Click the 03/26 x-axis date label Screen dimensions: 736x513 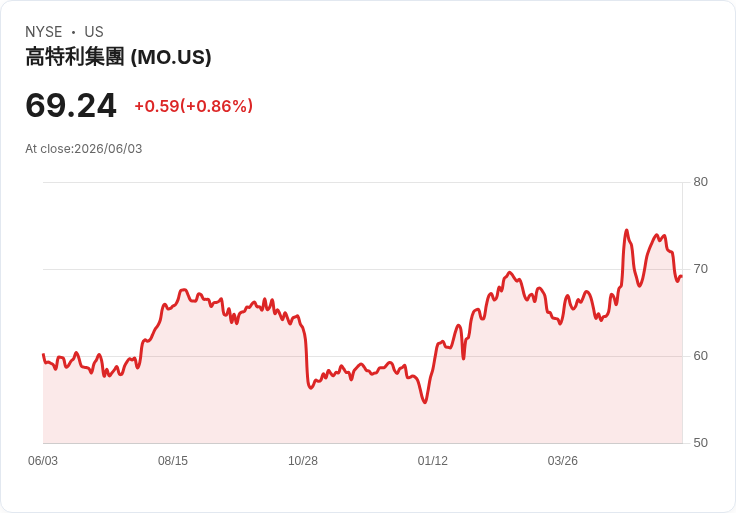[x=562, y=460]
